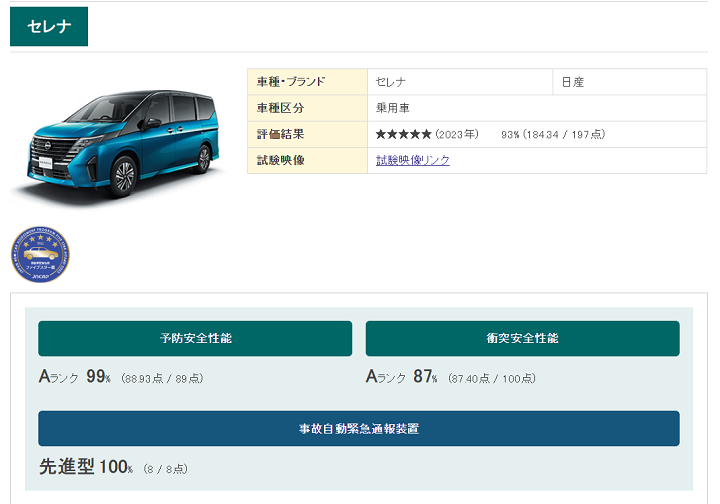The image size is (720, 504).
Task: Click the (88.93点 / 89点) points text
Action: pyautogui.click(x=162, y=378)
